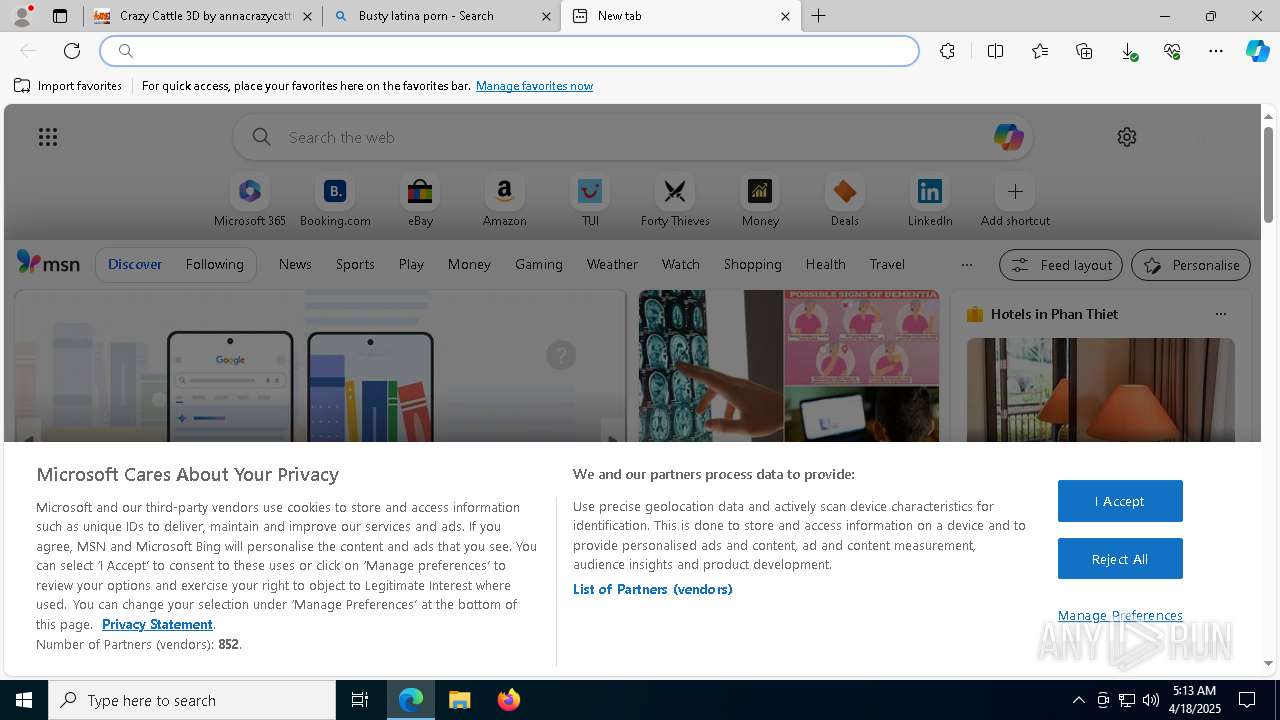This screenshot has width=1280, height=720.
Task: Open Manage Preferences link
Action: [x=1120, y=615]
